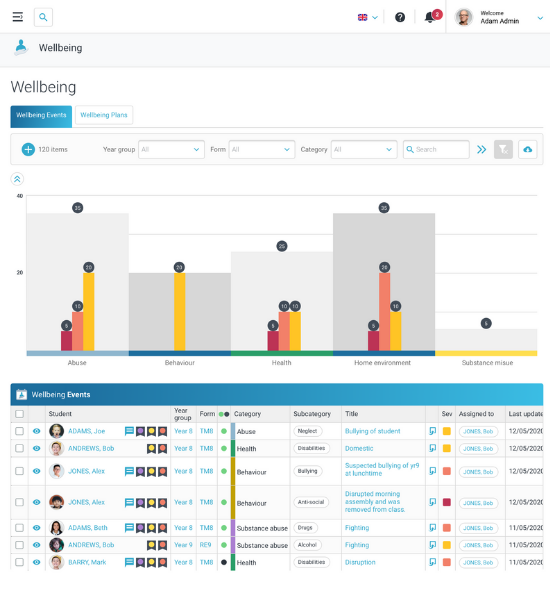
Task: Click into the filter Search field
Action: (x=436, y=149)
